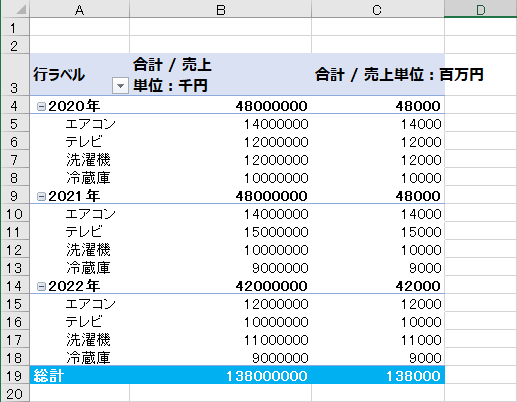
Task: Collapse the 2022年 group
Action: pos(41,286)
